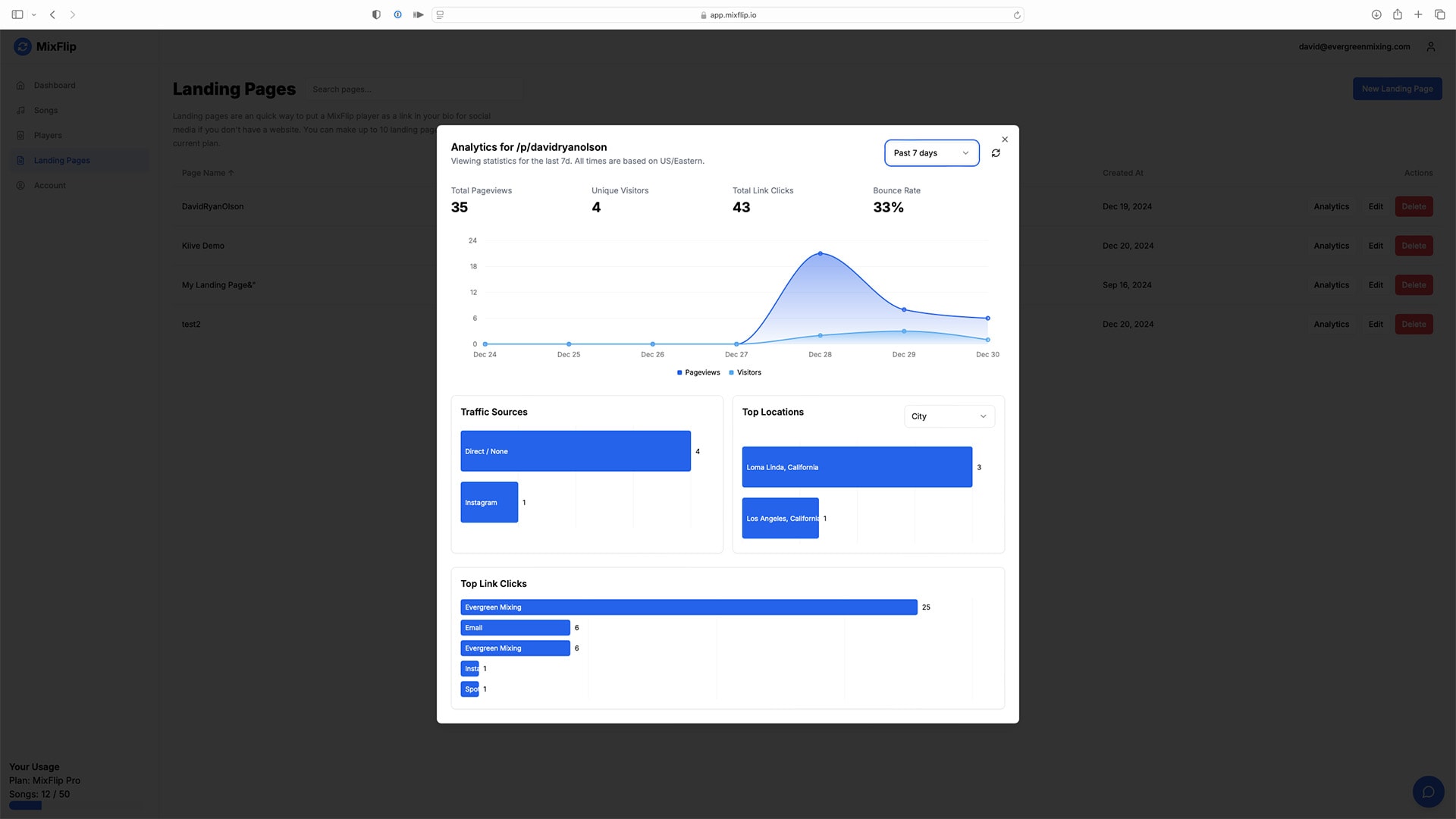Click the Total Pageviews value 35

[460, 208]
